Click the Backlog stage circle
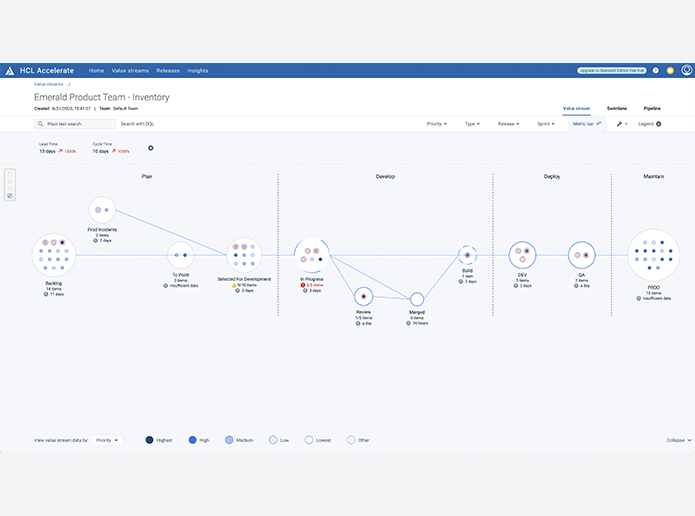 tap(54, 254)
